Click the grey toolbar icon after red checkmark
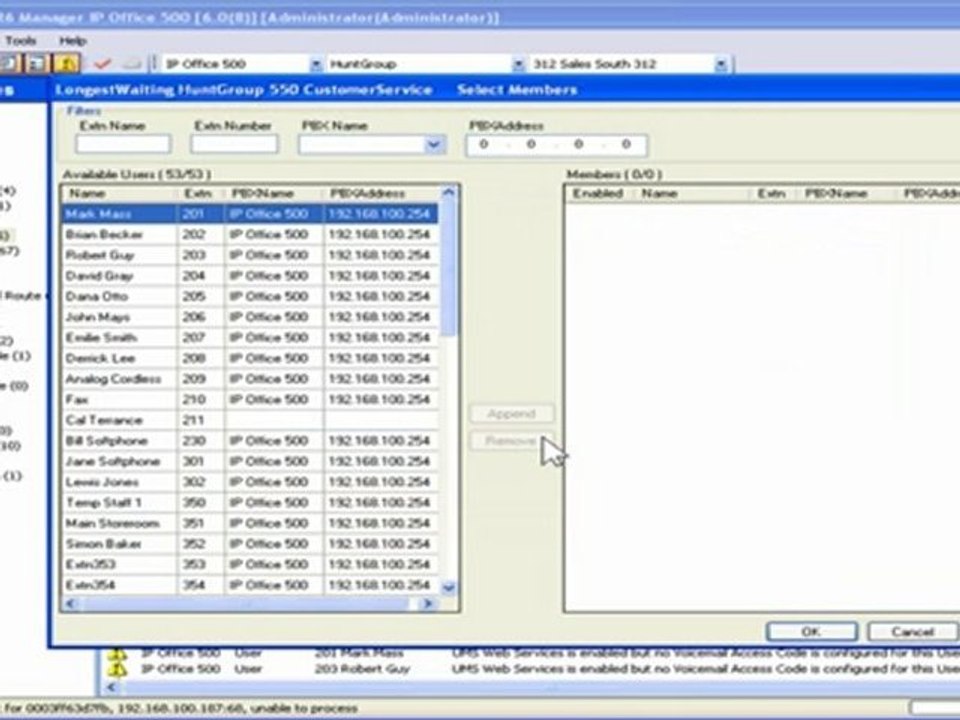Viewport: 960px width, 720px height. [132, 64]
